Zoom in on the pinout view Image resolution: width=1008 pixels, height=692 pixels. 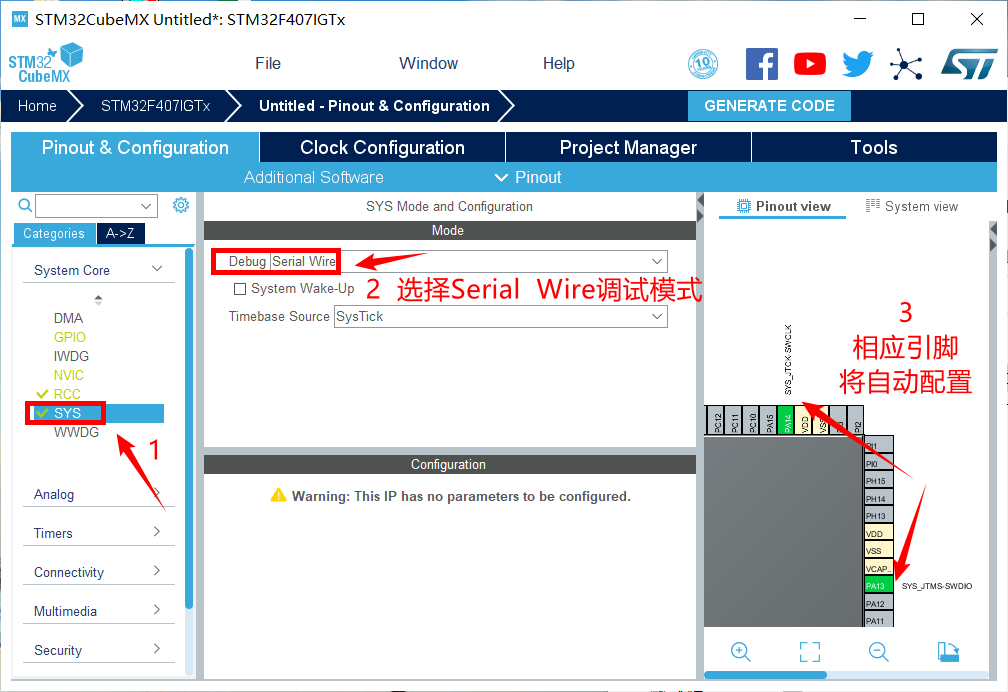click(x=741, y=652)
